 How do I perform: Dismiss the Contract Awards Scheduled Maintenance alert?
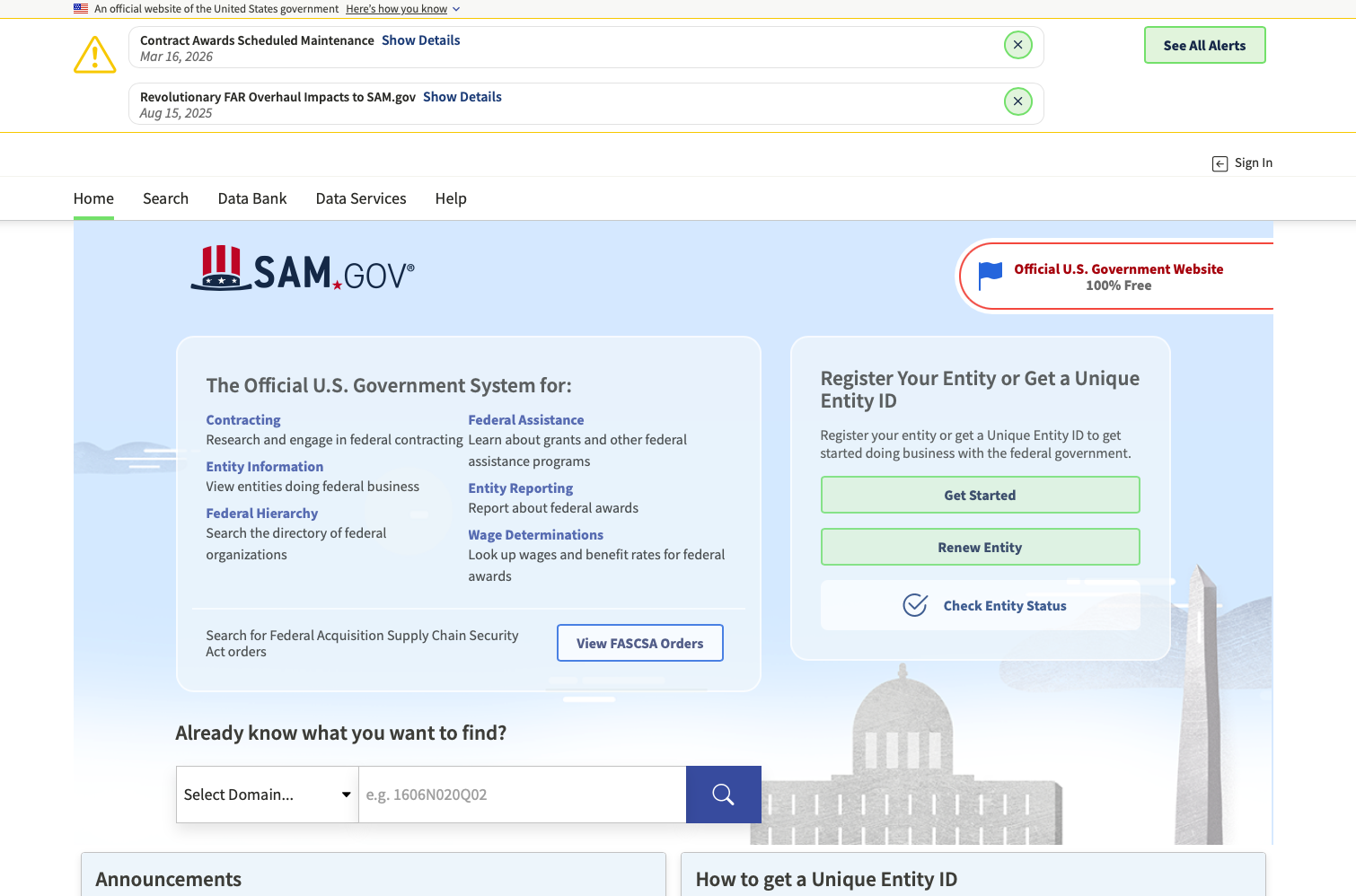[1017, 45]
